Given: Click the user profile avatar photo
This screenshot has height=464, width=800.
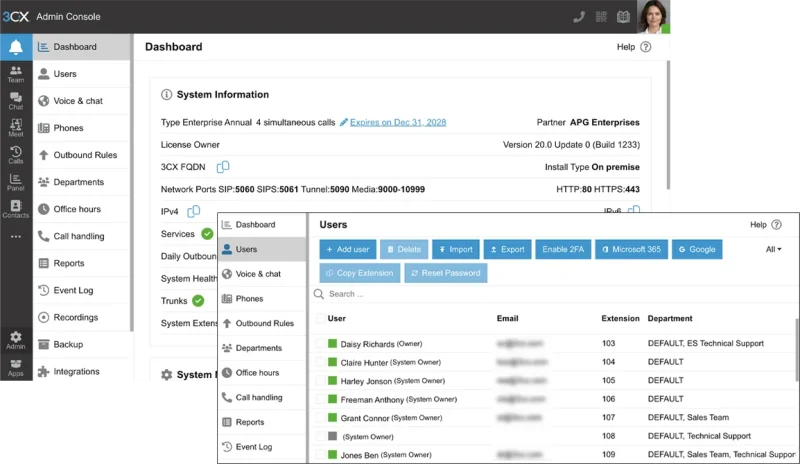Looking at the screenshot, I should pyautogui.click(x=653, y=16).
